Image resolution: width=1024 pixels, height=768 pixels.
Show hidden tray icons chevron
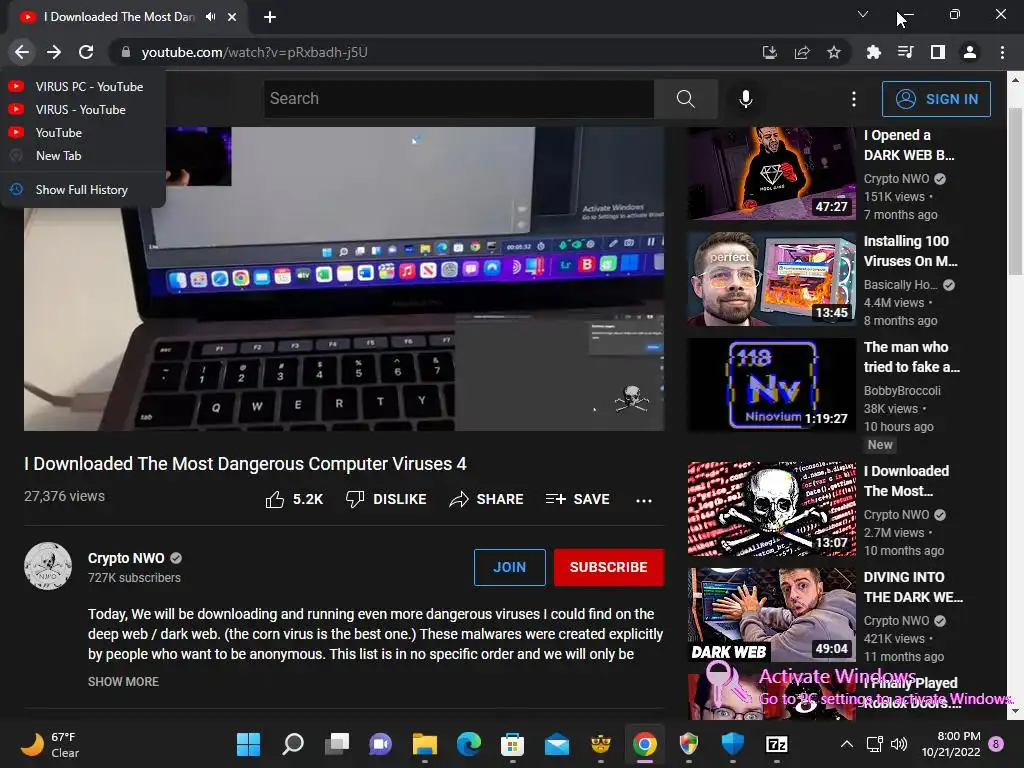pos(846,744)
